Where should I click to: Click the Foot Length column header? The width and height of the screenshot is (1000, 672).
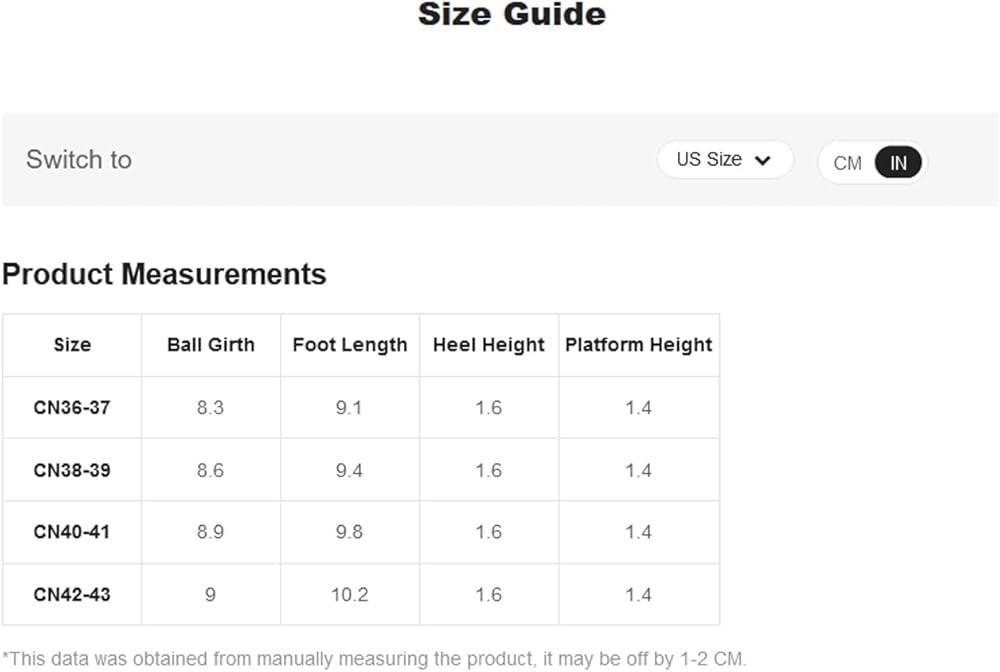point(350,345)
